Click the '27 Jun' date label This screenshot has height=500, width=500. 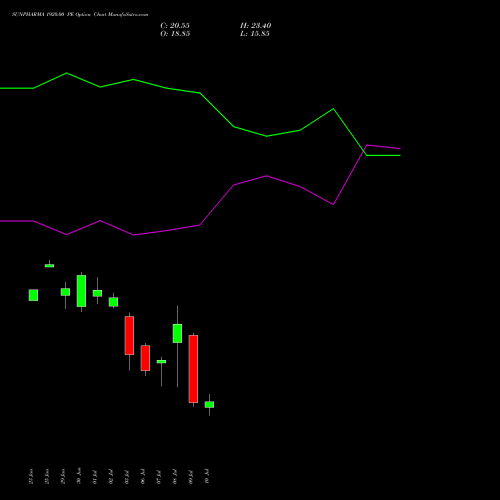point(31,476)
